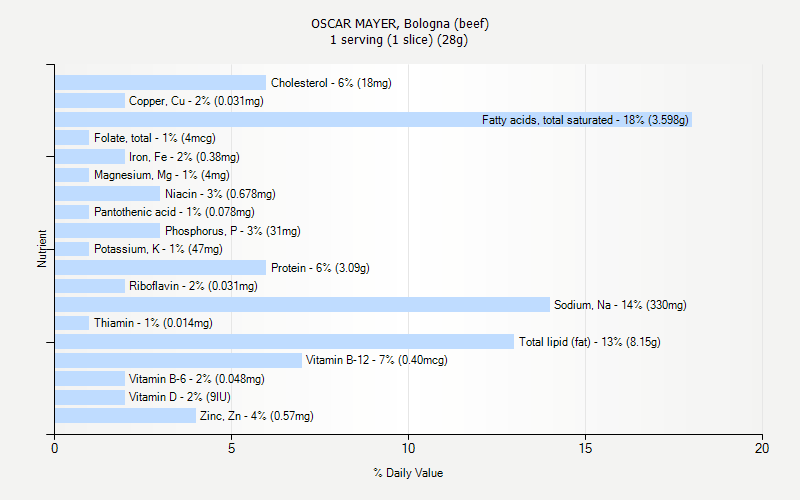Click the x-axis tick label 0
Viewport: 800px width, 500px height.
[55, 448]
